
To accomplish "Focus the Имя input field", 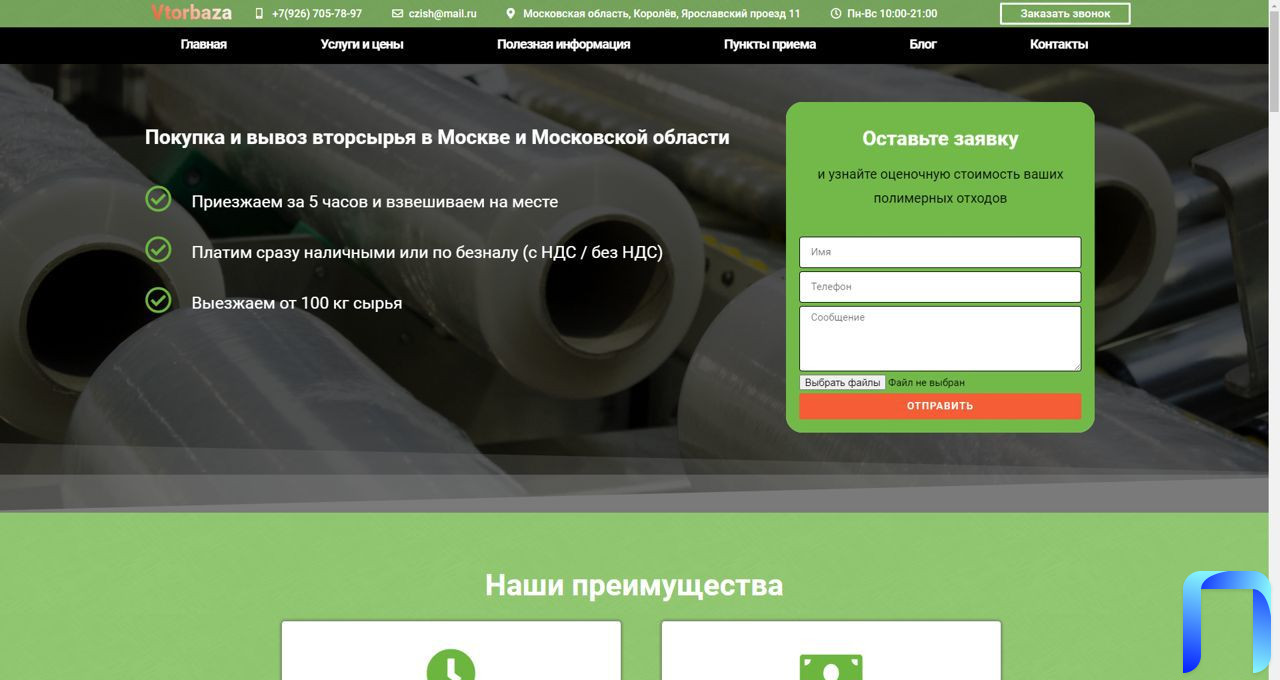I will [940, 252].
